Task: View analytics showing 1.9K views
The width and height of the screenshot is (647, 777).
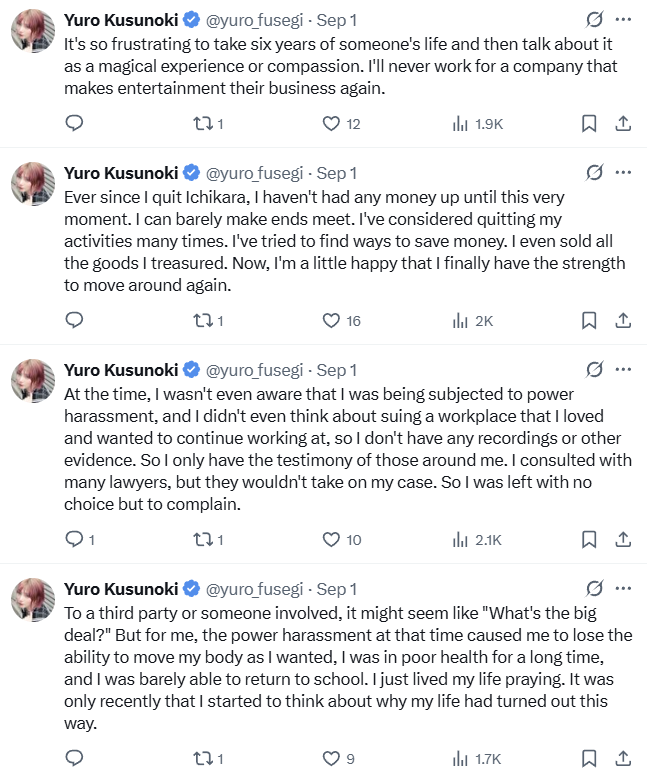Action: click(477, 124)
